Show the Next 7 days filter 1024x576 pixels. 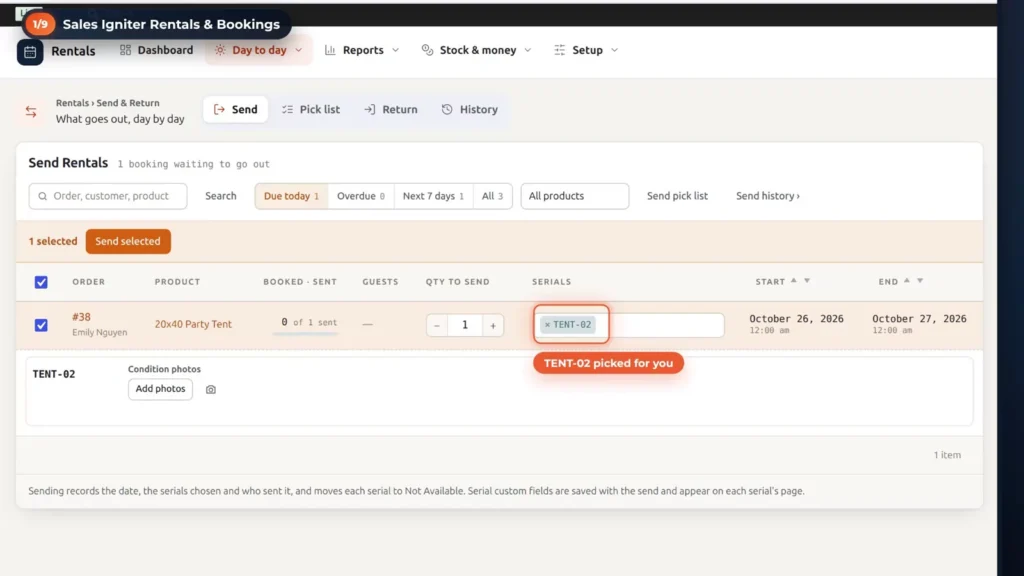tap(433, 196)
